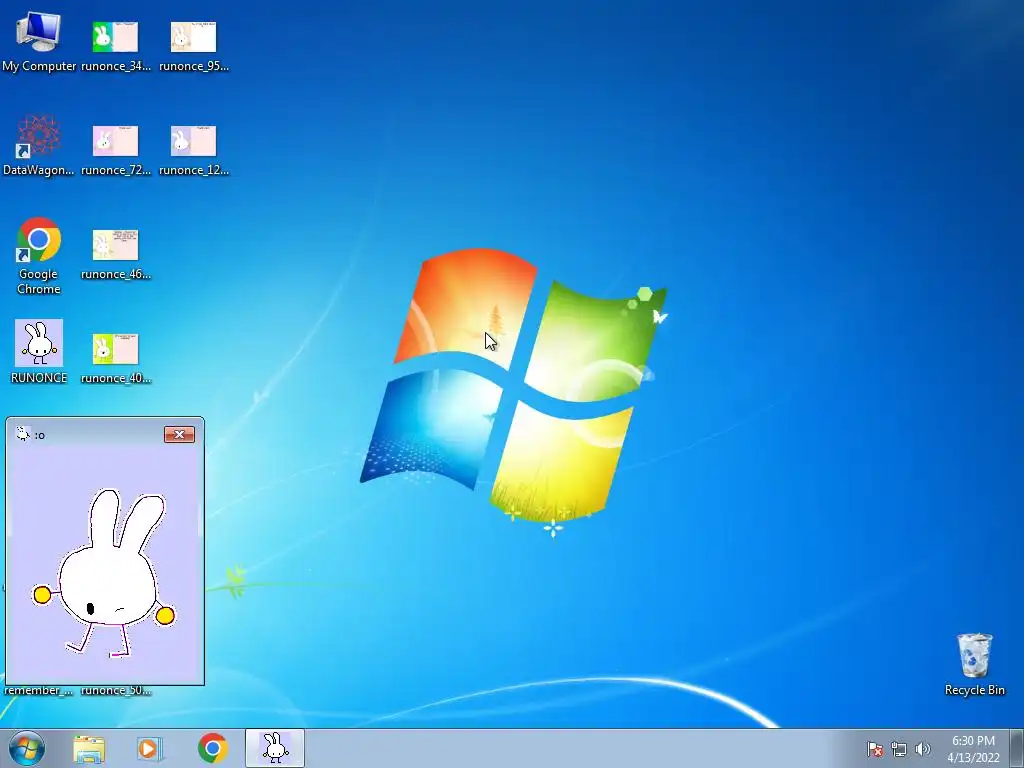Open the Recycle Bin

(974, 664)
